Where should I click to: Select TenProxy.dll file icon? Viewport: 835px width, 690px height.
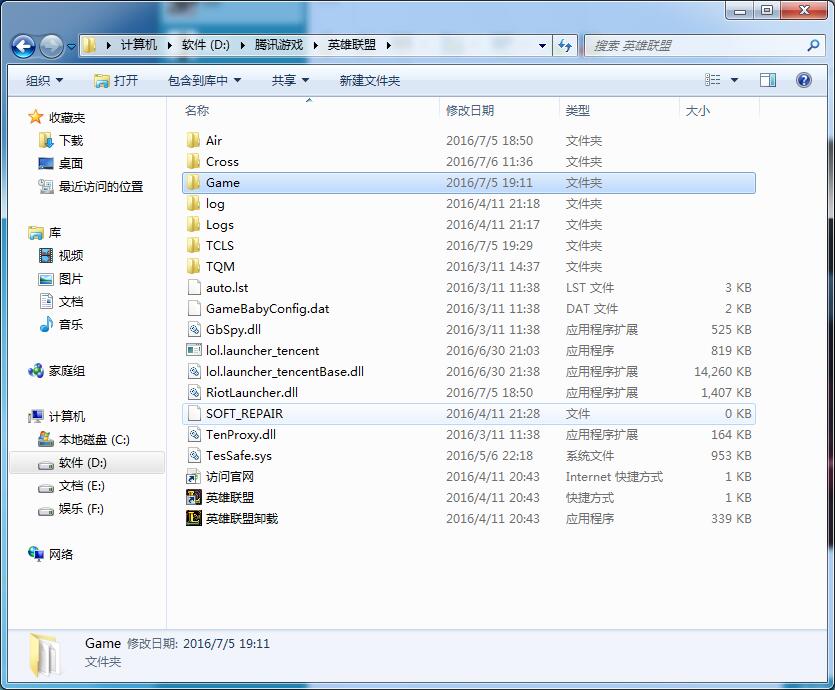pyautogui.click(x=194, y=434)
